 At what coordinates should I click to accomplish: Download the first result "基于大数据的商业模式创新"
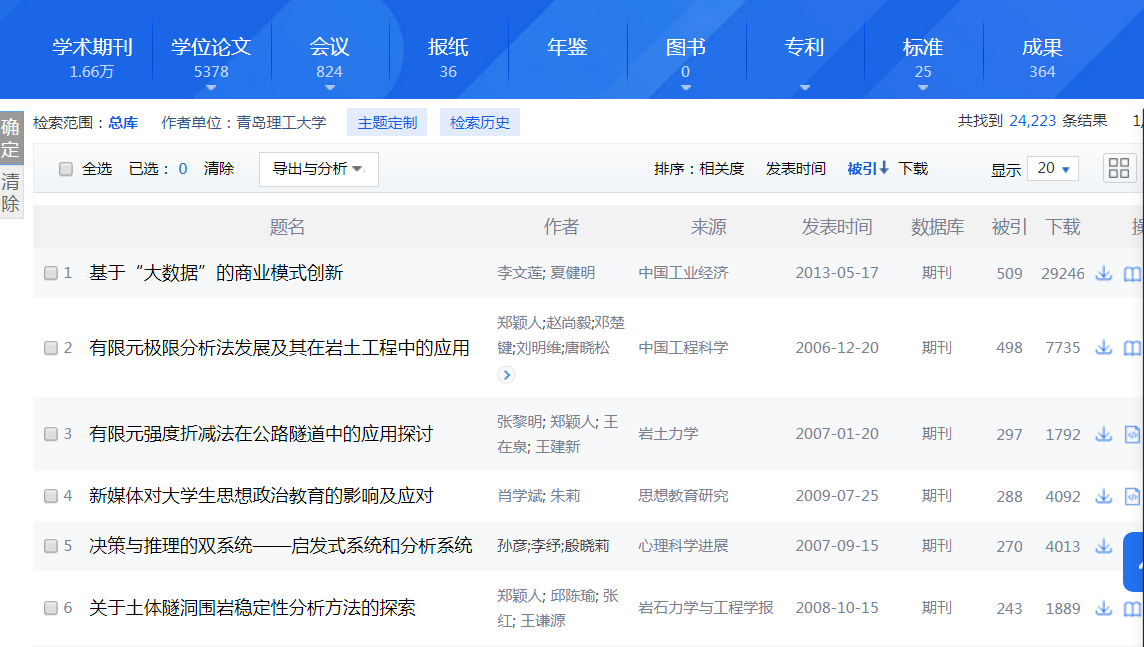click(1104, 273)
